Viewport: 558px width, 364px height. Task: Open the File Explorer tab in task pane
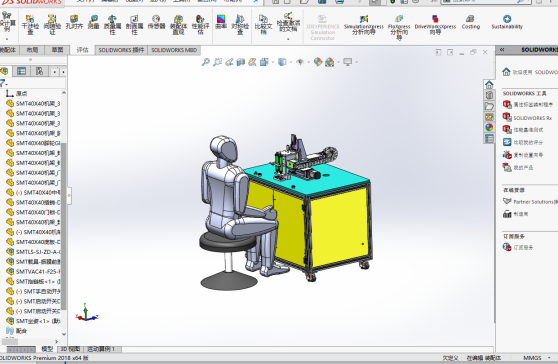[x=489, y=106]
